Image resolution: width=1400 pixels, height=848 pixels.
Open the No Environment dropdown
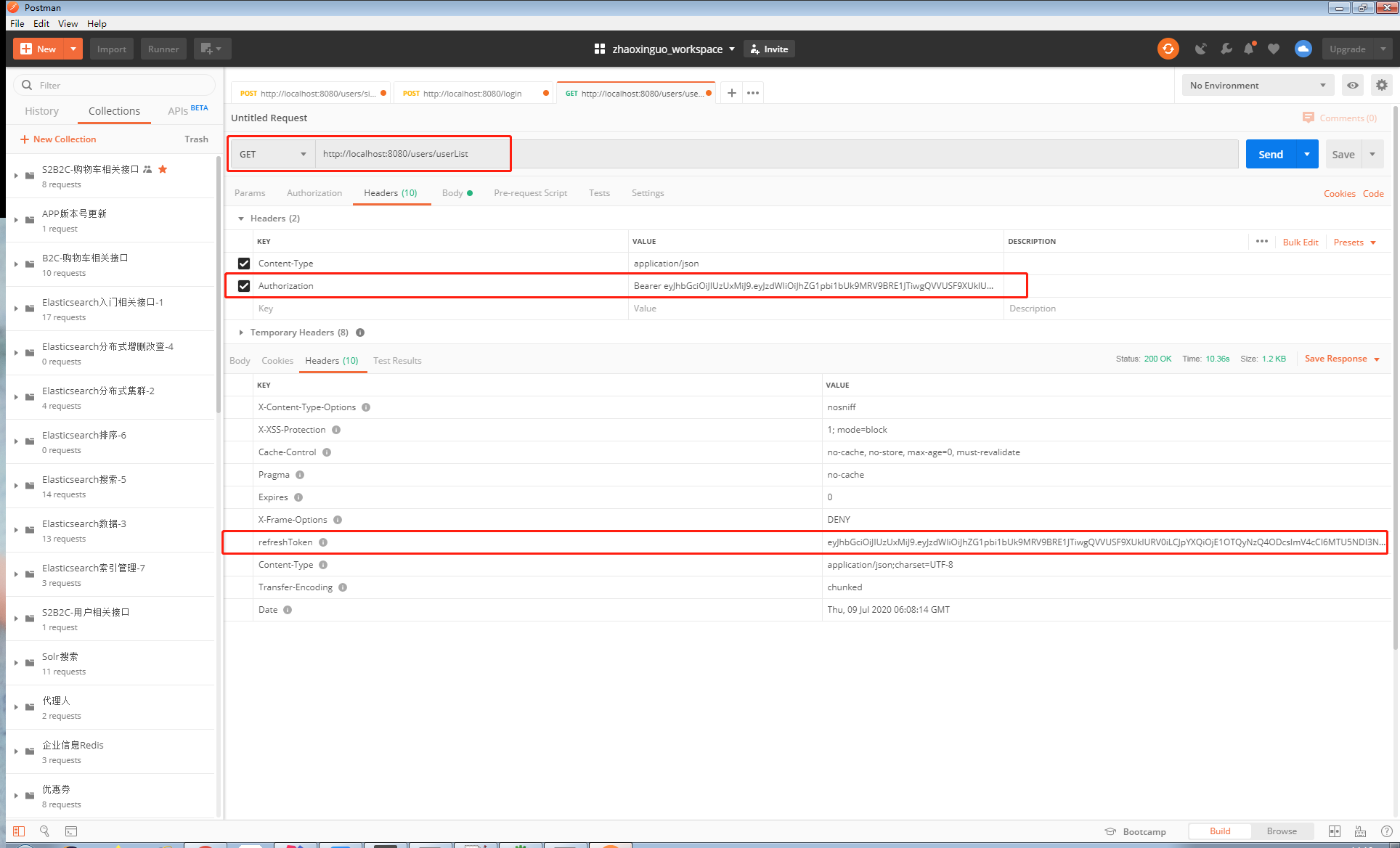[x=1257, y=85]
